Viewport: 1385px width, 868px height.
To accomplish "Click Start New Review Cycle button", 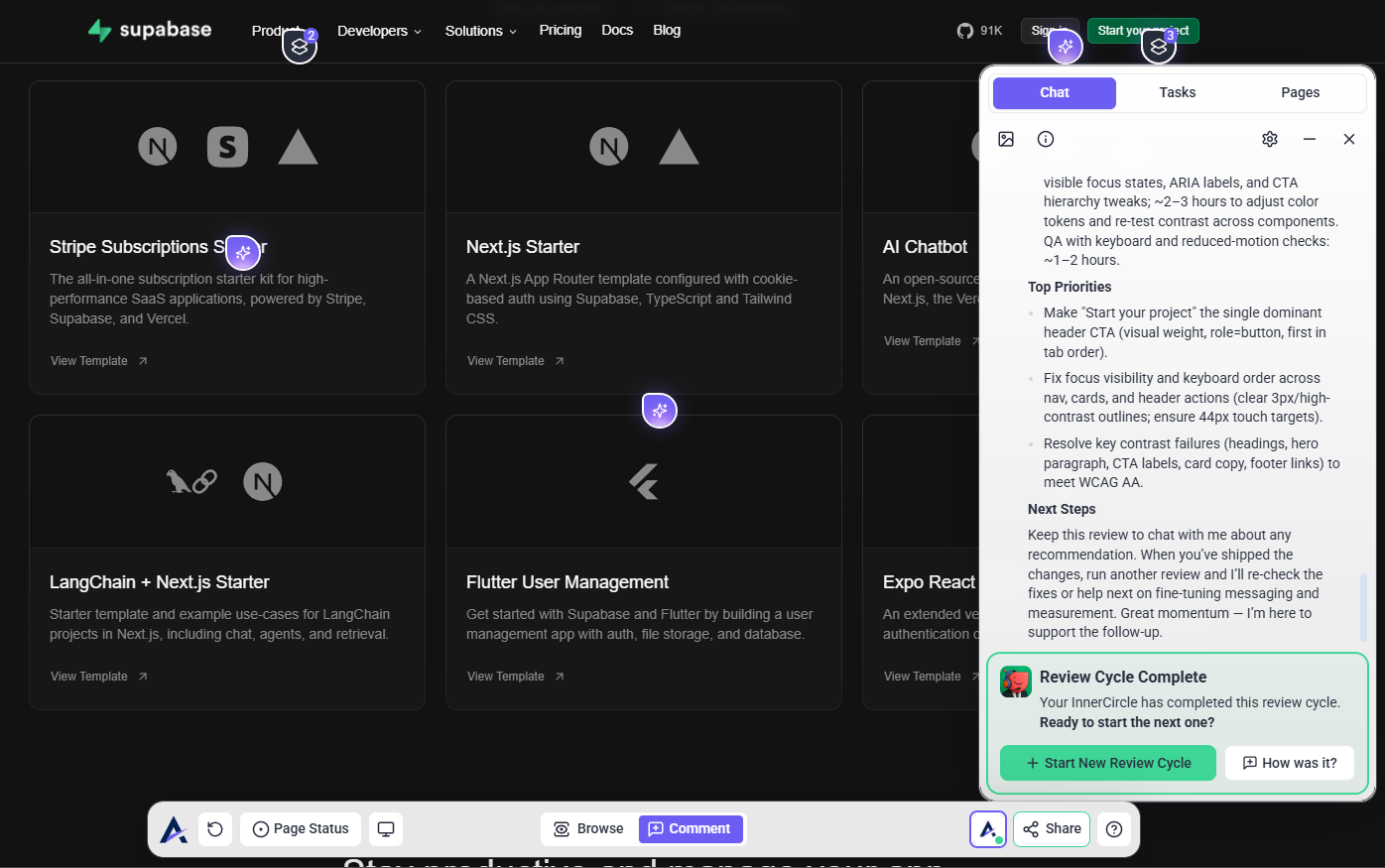I will pyautogui.click(x=1107, y=763).
